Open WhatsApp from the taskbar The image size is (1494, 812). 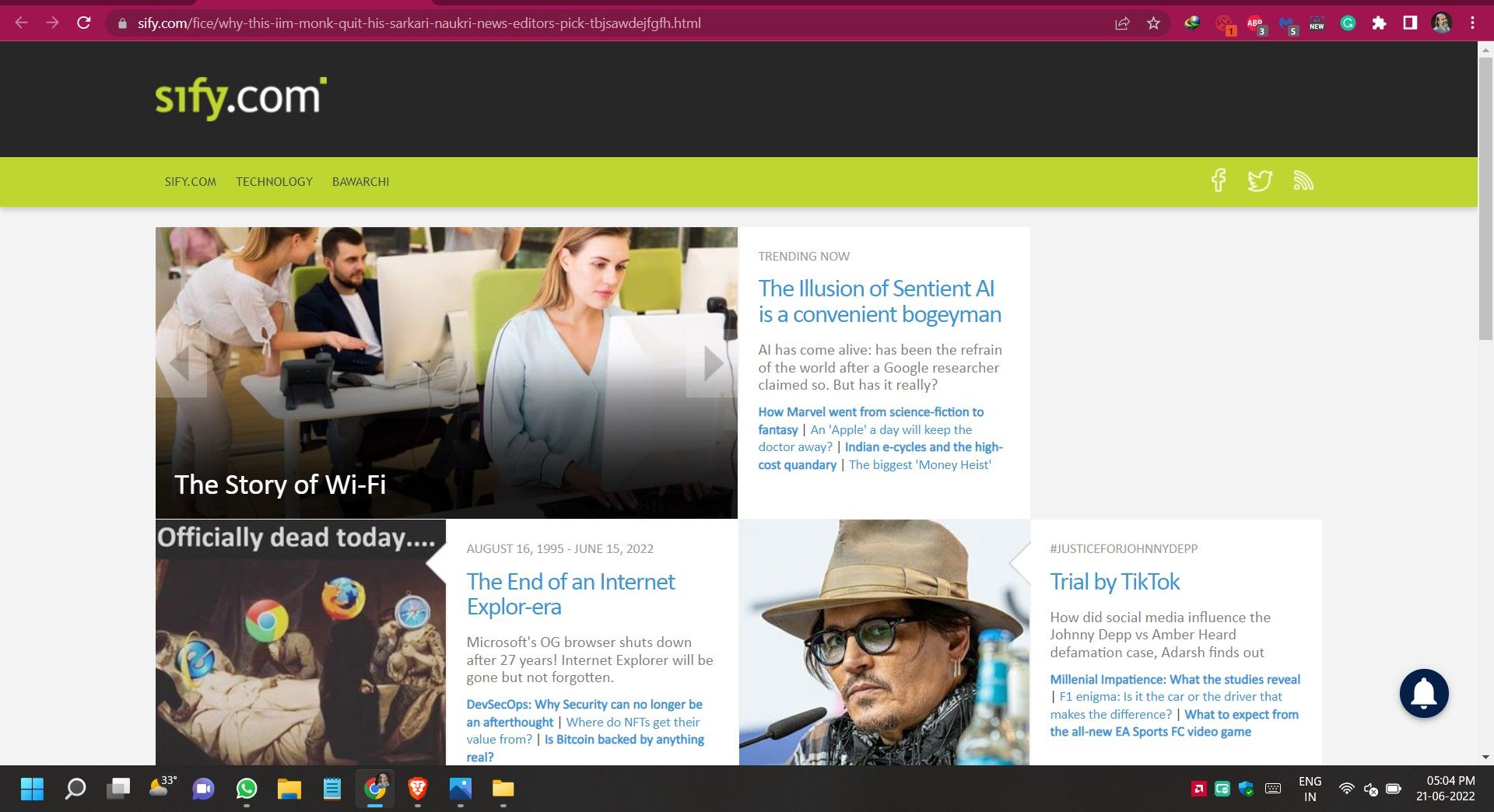click(x=247, y=789)
